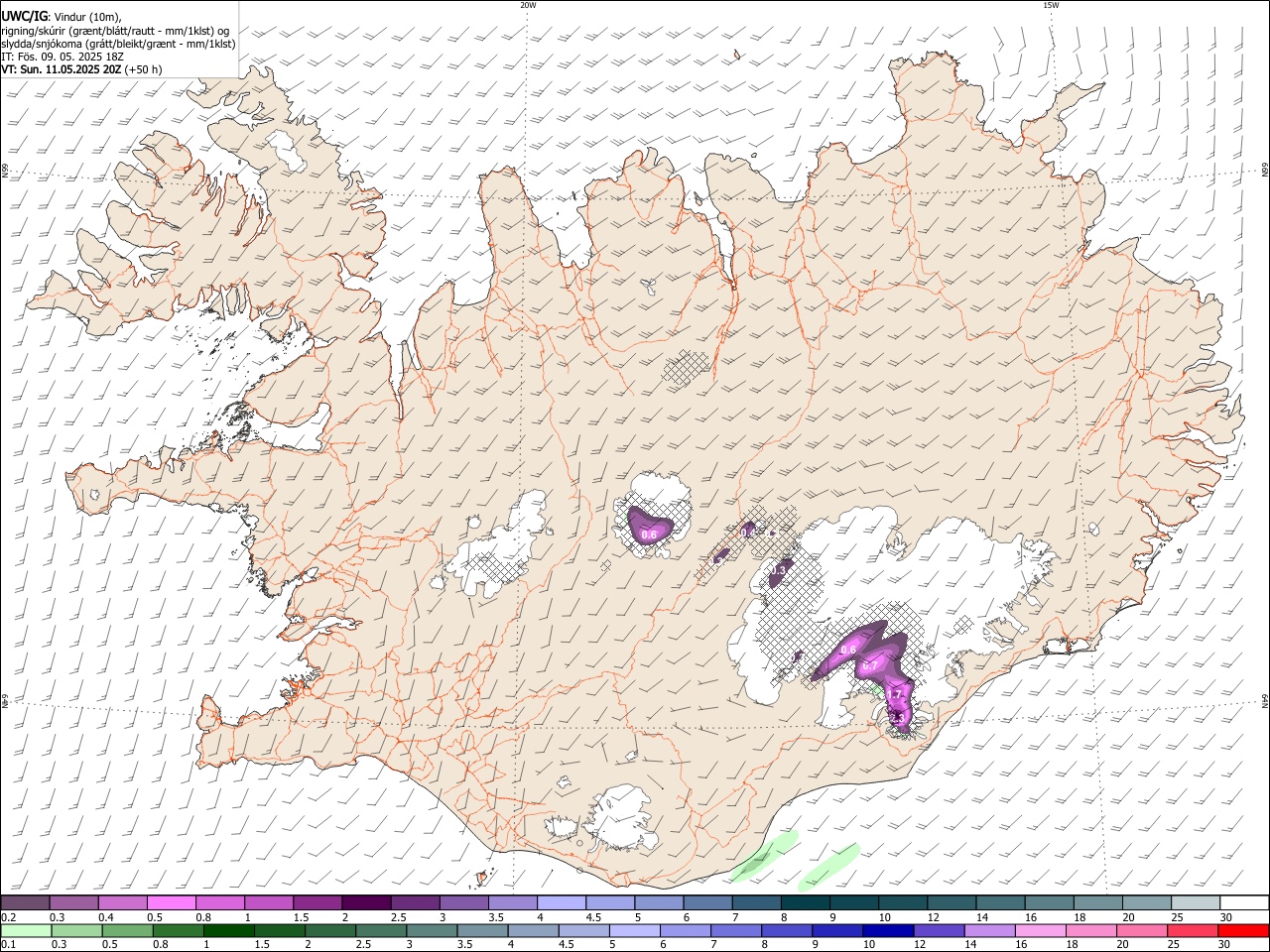Click the '20W' longitude label
The width and height of the screenshot is (1270, 952).
point(528,5)
